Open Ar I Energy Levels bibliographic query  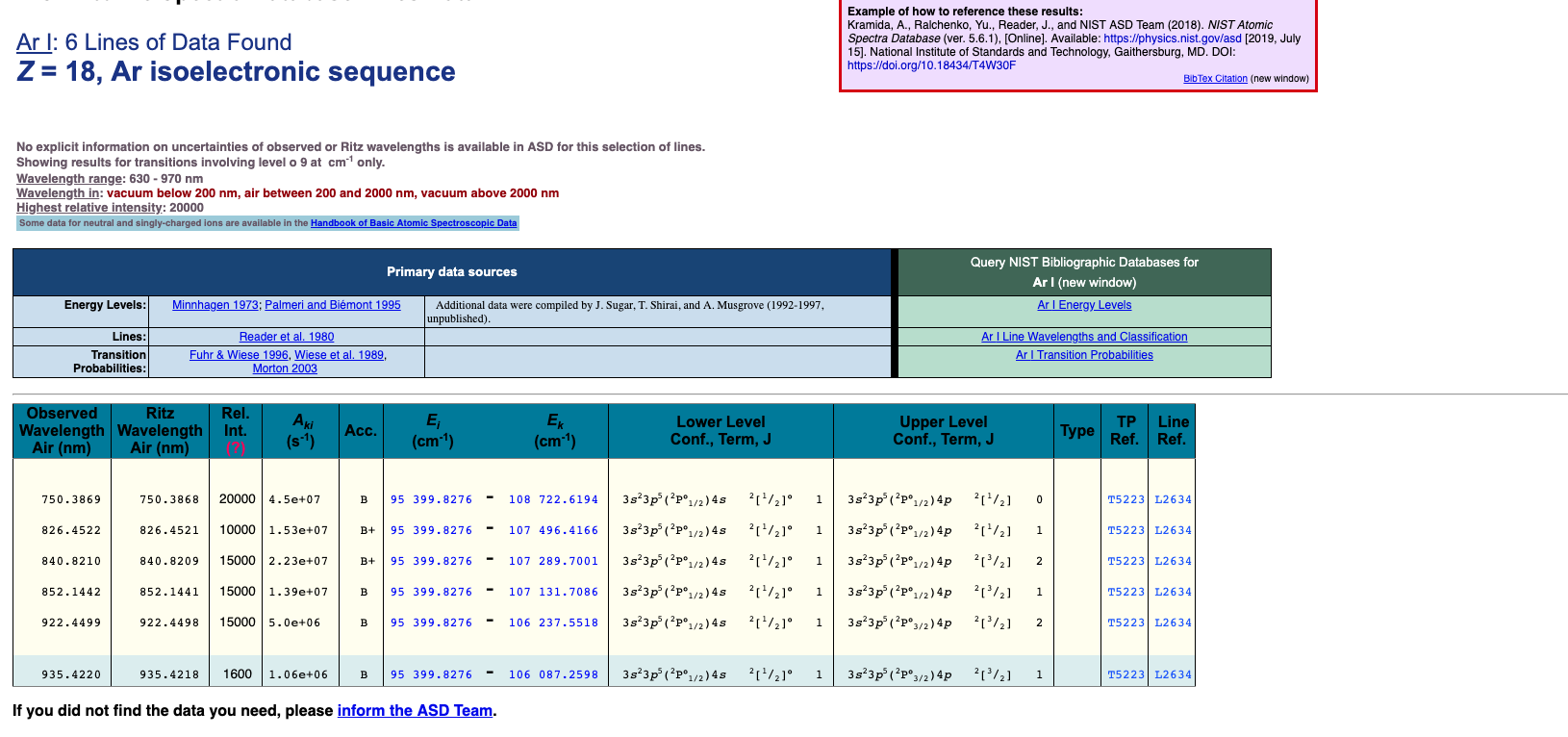pos(1084,305)
